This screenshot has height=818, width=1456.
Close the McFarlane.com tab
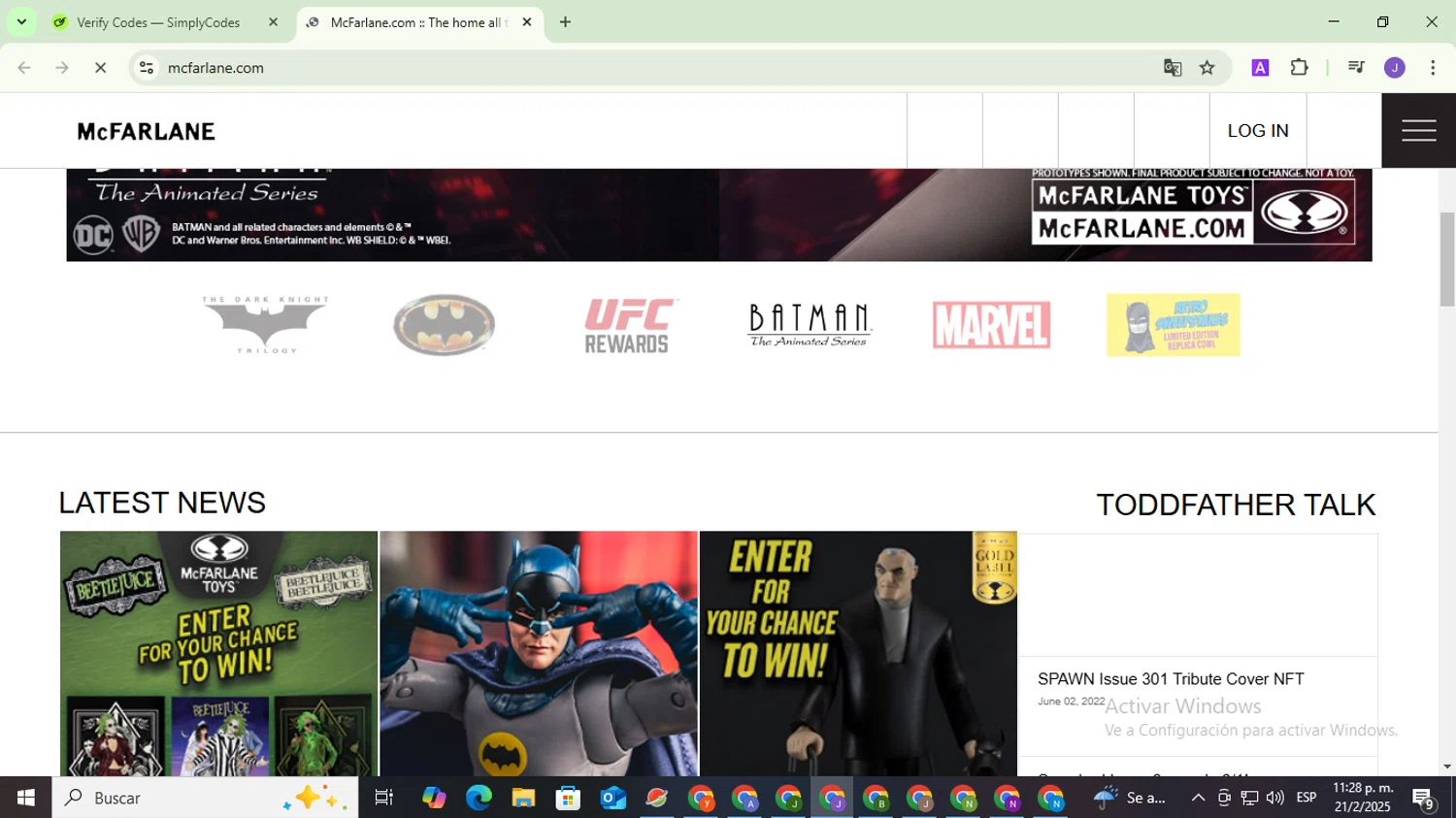(x=527, y=21)
